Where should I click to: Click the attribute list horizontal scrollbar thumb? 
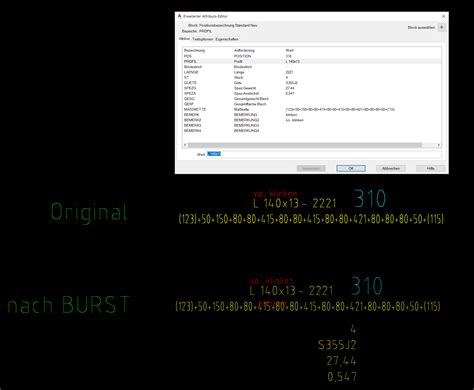305,145
